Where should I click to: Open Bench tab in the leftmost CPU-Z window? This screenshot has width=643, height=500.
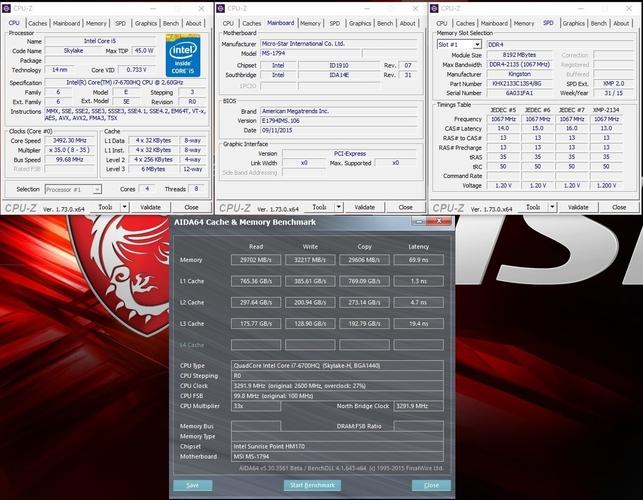(173, 23)
